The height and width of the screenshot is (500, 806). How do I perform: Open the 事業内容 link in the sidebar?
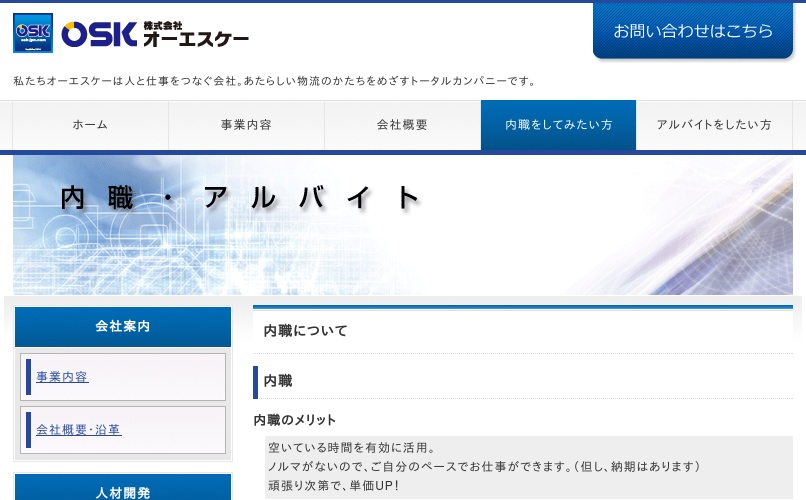(62, 377)
